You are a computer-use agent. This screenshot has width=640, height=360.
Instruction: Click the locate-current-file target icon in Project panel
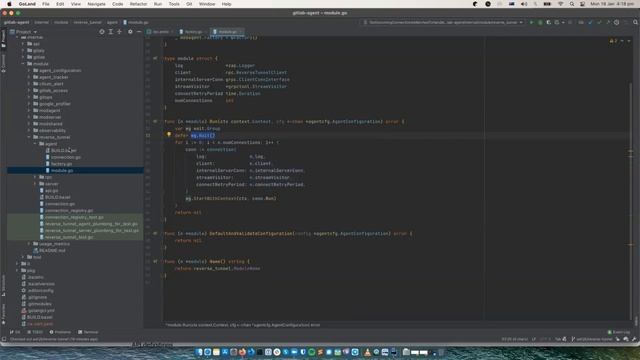click(x=102, y=31)
